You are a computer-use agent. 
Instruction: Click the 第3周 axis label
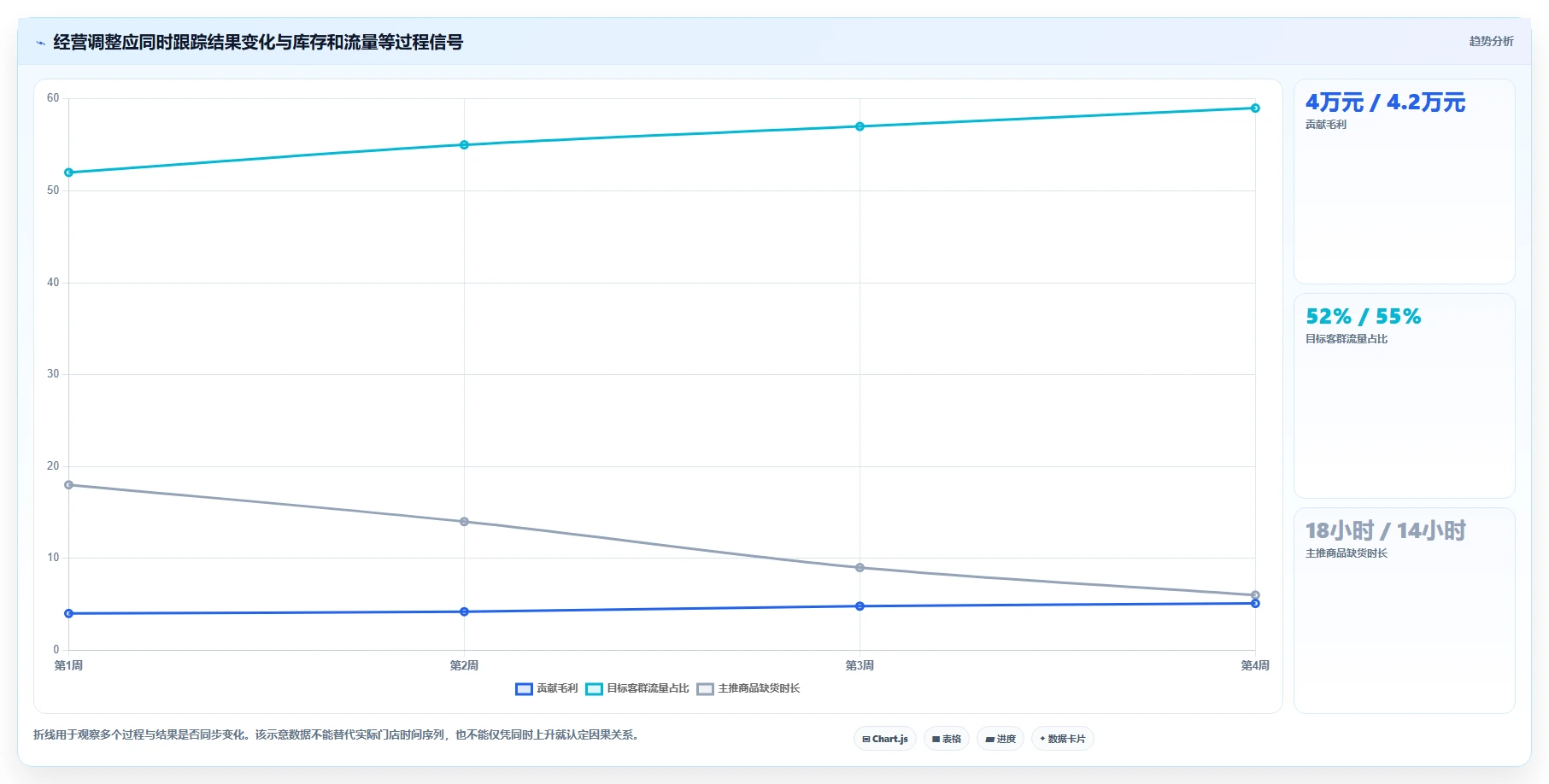click(860, 665)
